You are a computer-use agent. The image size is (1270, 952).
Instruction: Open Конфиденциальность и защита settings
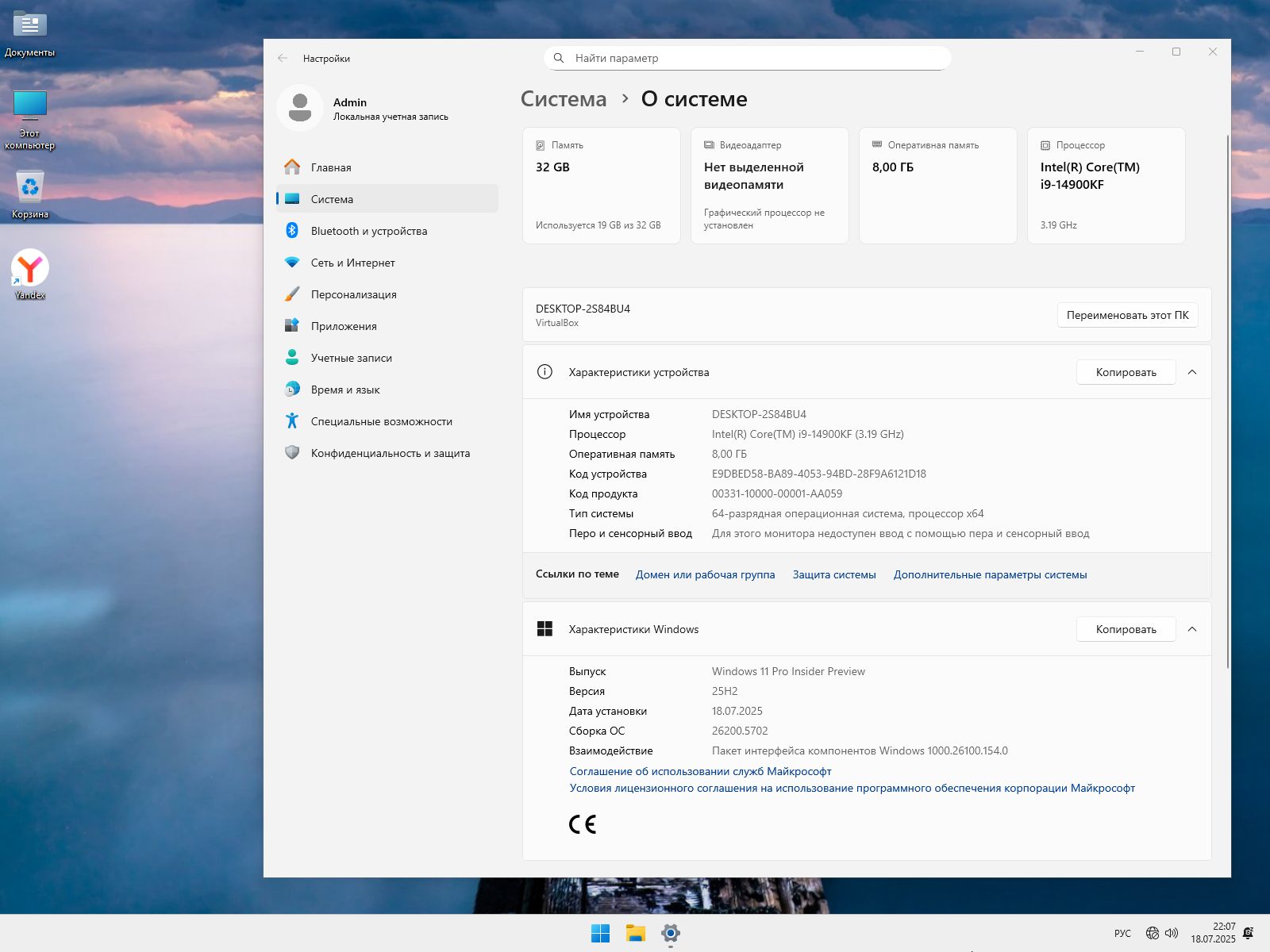click(387, 452)
